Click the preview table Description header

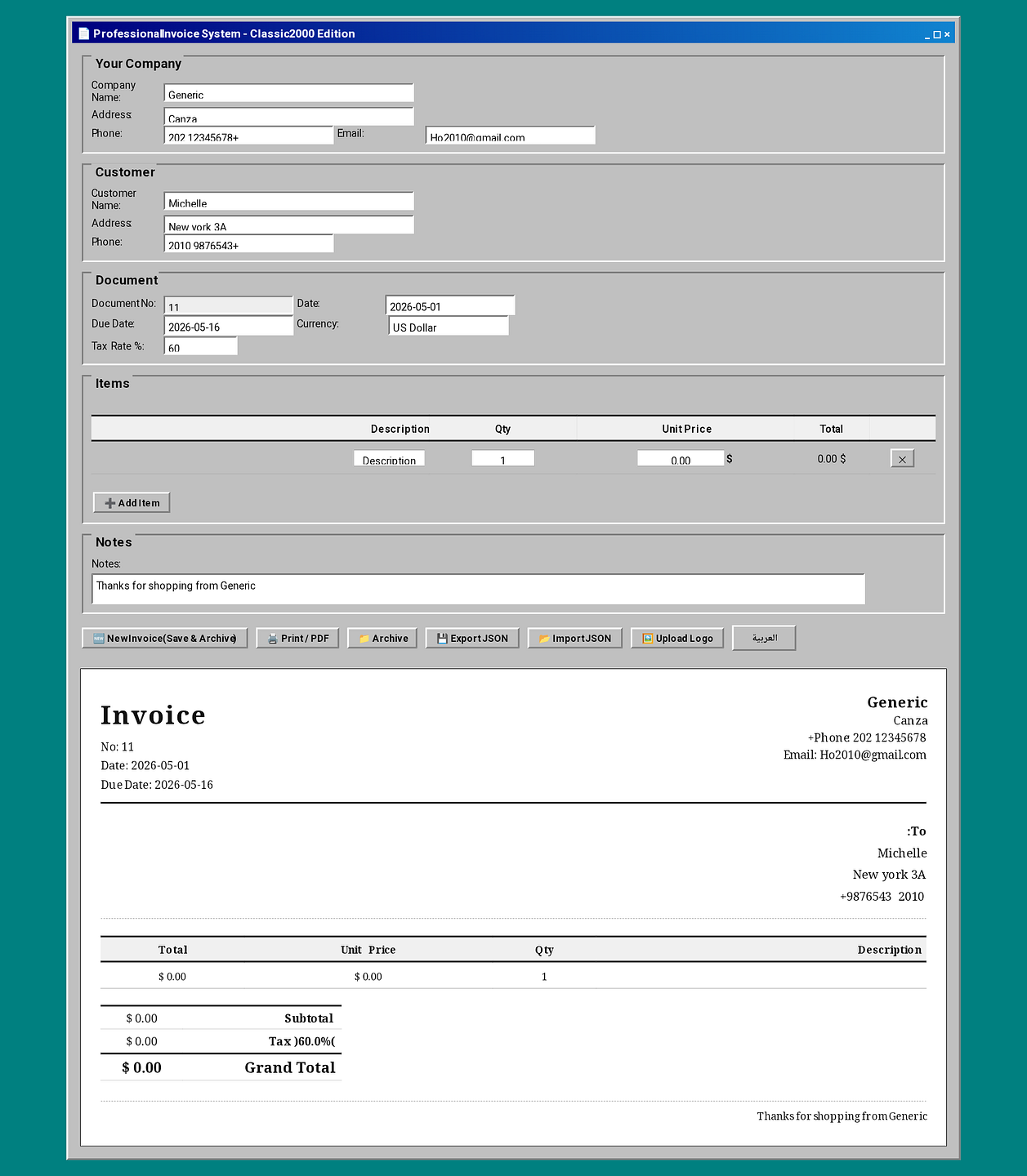coord(889,950)
